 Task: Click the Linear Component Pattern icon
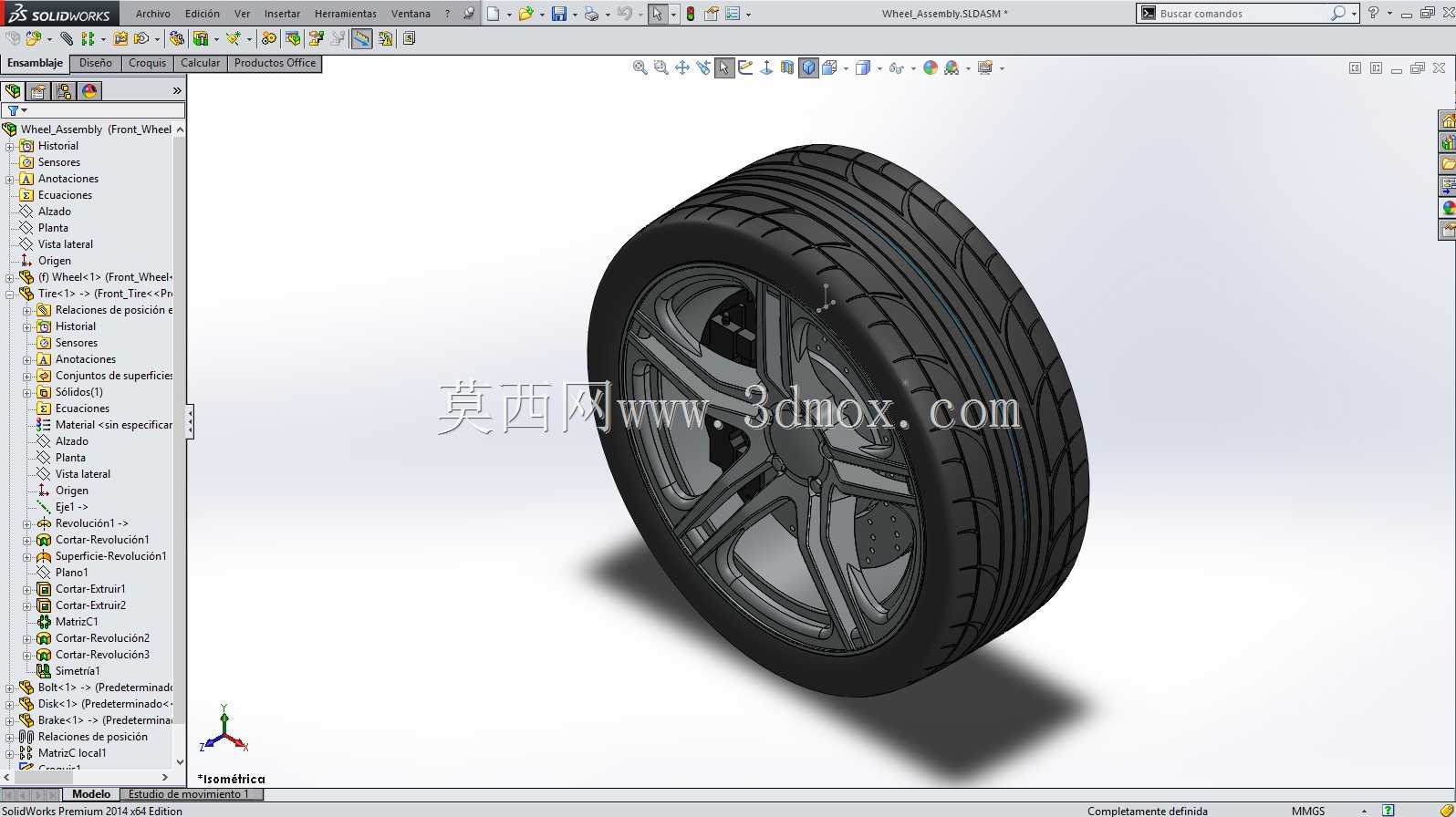pos(88,38)
